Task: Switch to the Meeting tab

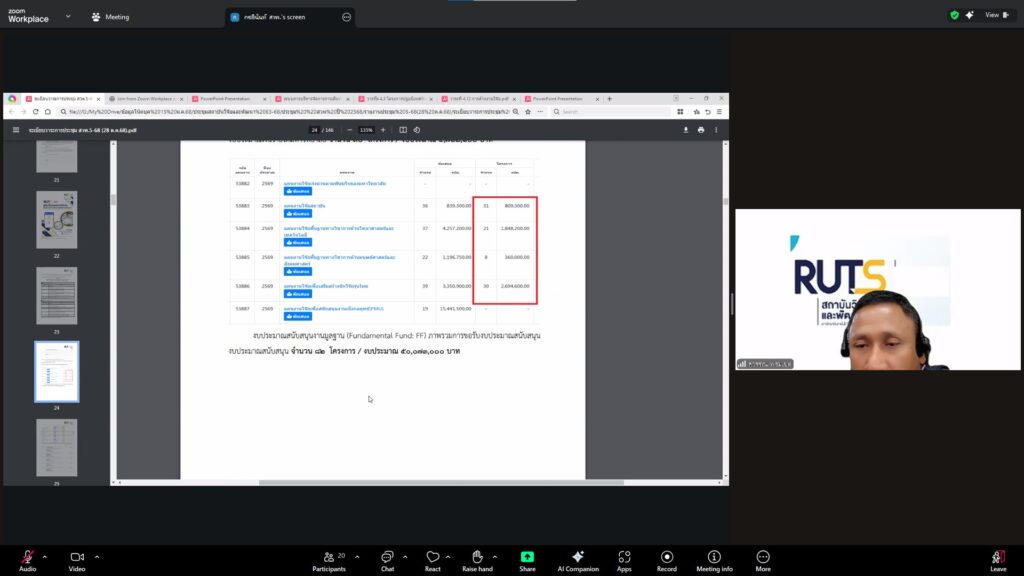Action: [x=110, y=16]
